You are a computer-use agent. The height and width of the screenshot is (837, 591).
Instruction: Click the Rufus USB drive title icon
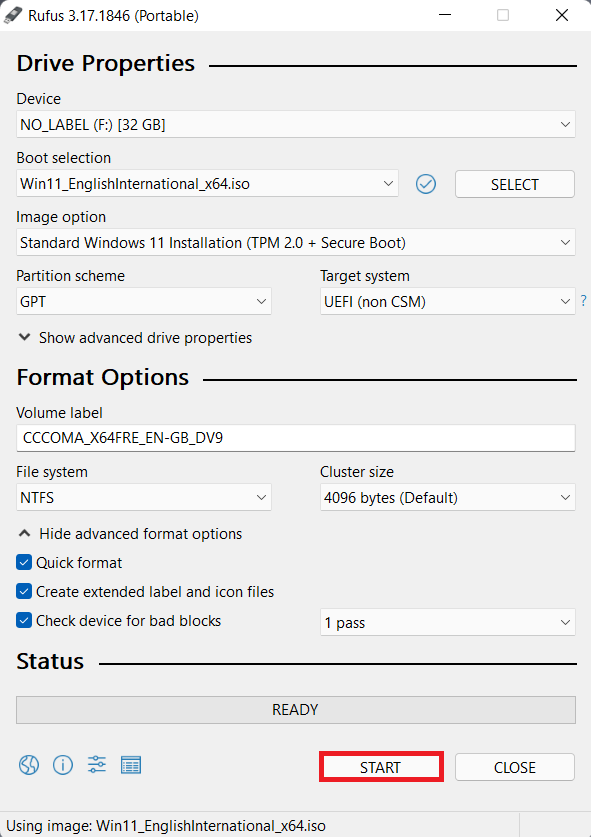(x=13, y=15)
